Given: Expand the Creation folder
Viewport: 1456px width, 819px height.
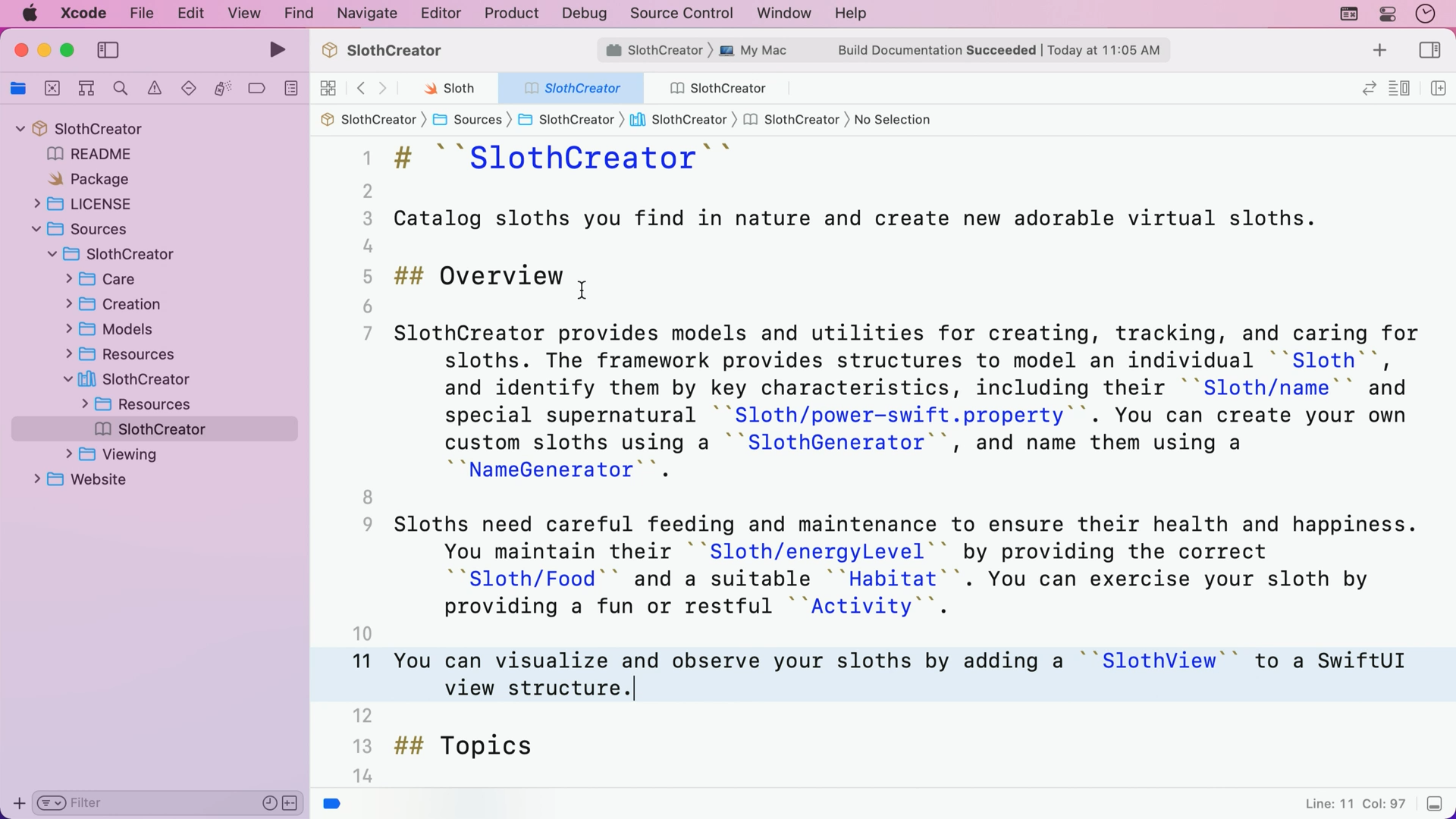Looking at the screenshot, I should (x=69, y=304).
